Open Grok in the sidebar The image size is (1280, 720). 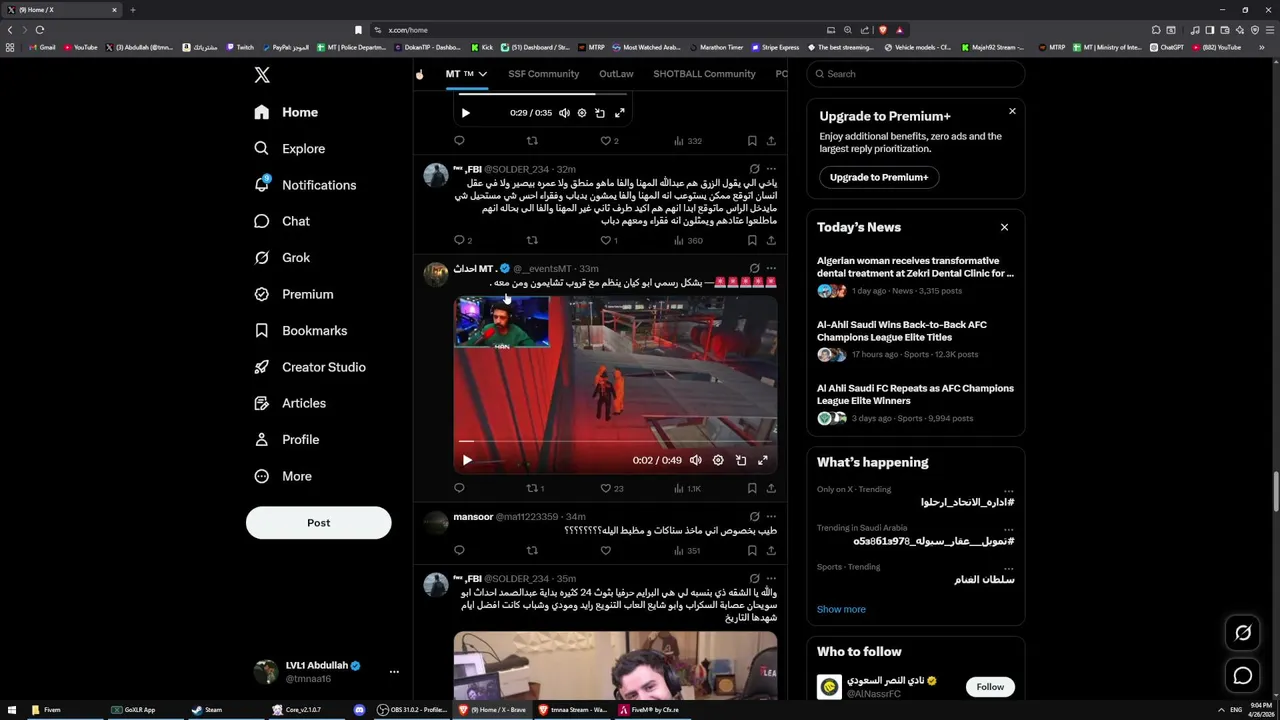click(x=282, y=257)
